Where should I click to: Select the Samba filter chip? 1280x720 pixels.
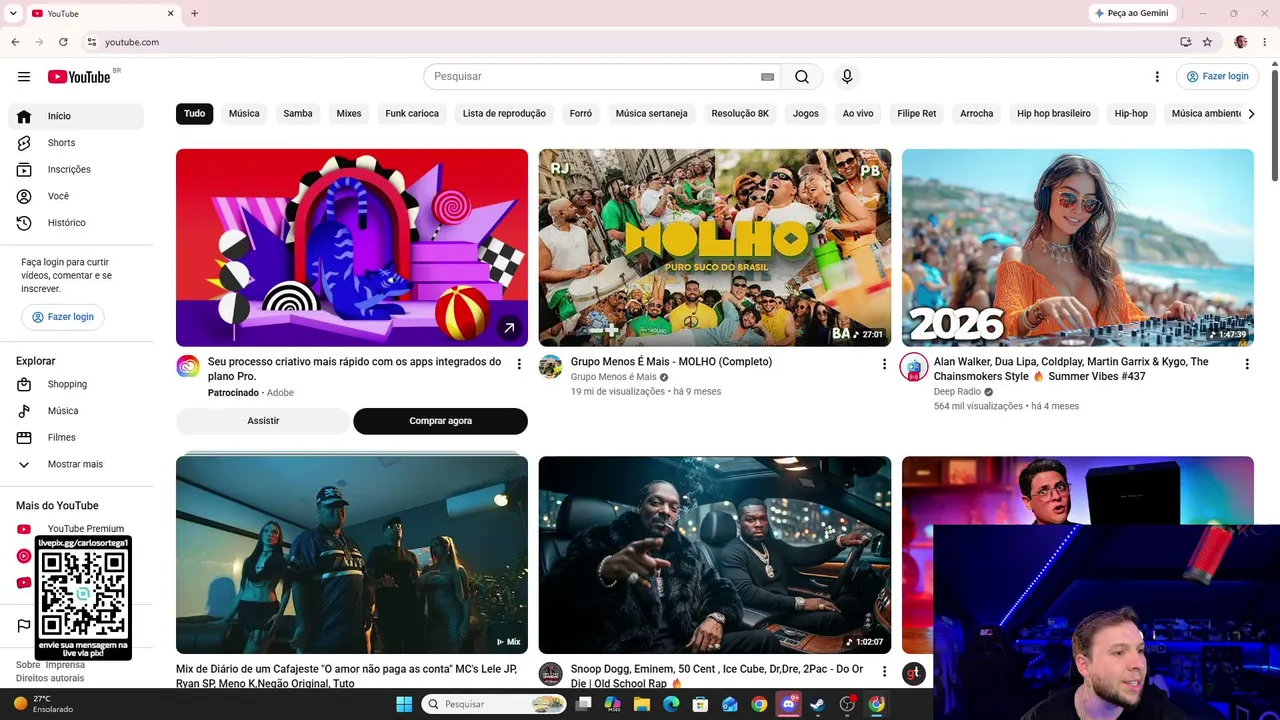298,114
